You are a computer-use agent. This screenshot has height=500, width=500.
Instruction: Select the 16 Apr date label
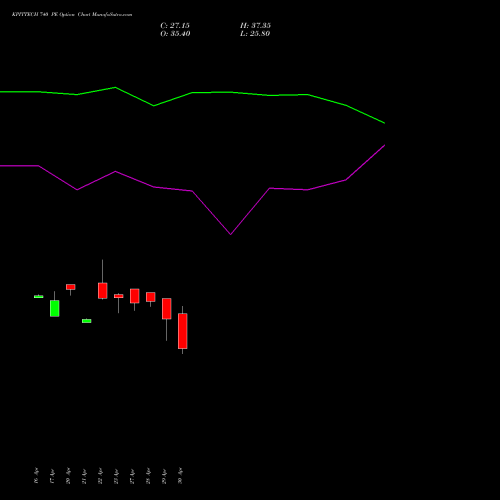(x=36, y=476)
